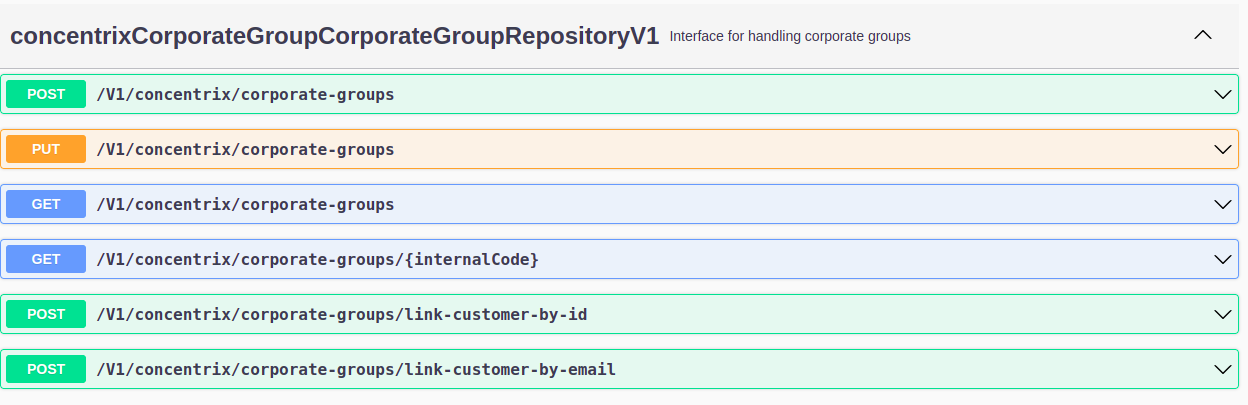Click the POST badge for link-customer-by-email
Viewport: 1248px width, 405px height.
click(46, 369)
